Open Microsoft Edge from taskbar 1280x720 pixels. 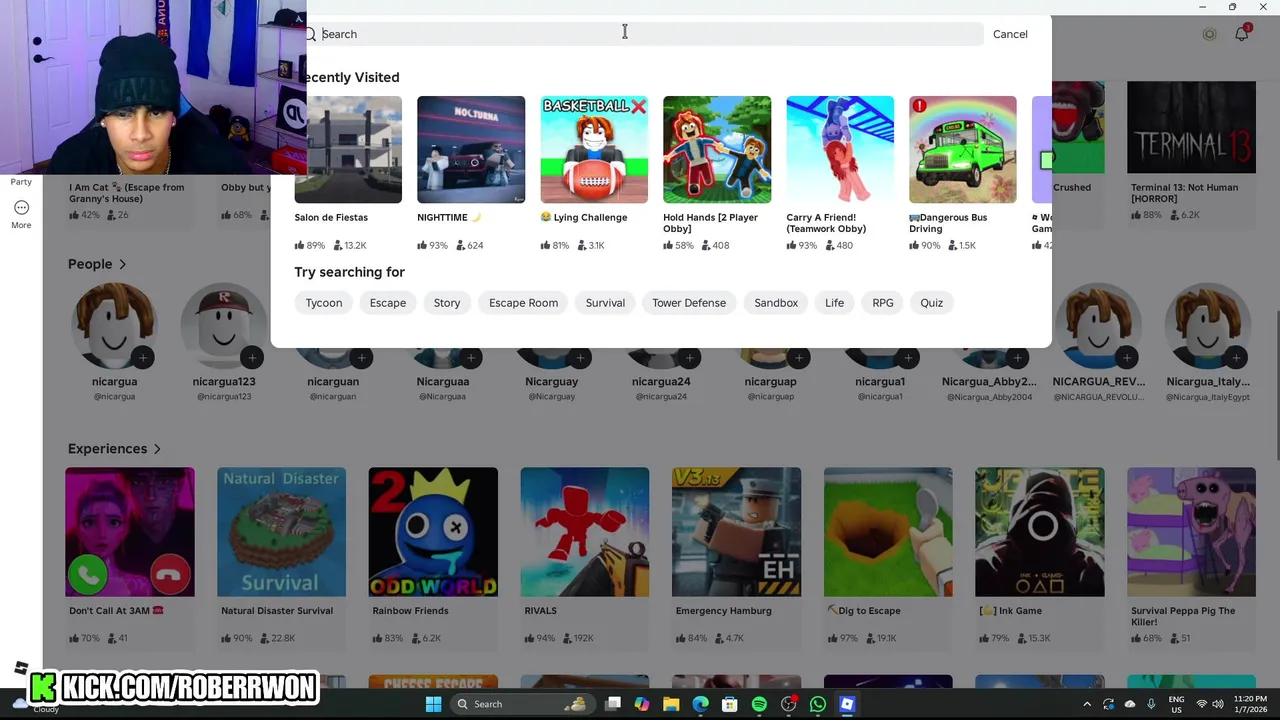click(700, 704)
